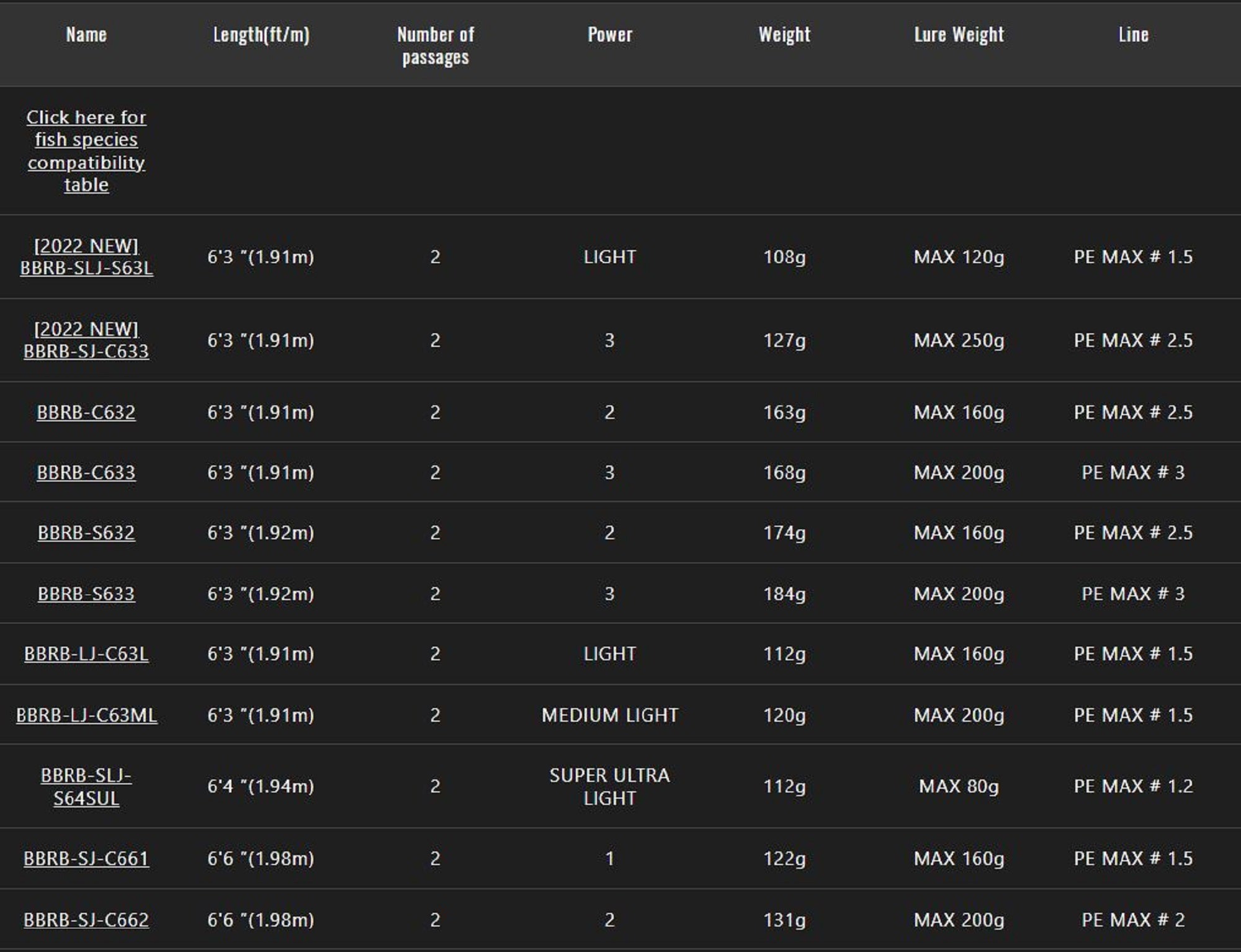Select the BBRB-C633 rod link
Image resolution: width=1241 pixels, height=952 pixels.
tap(86, 472)
